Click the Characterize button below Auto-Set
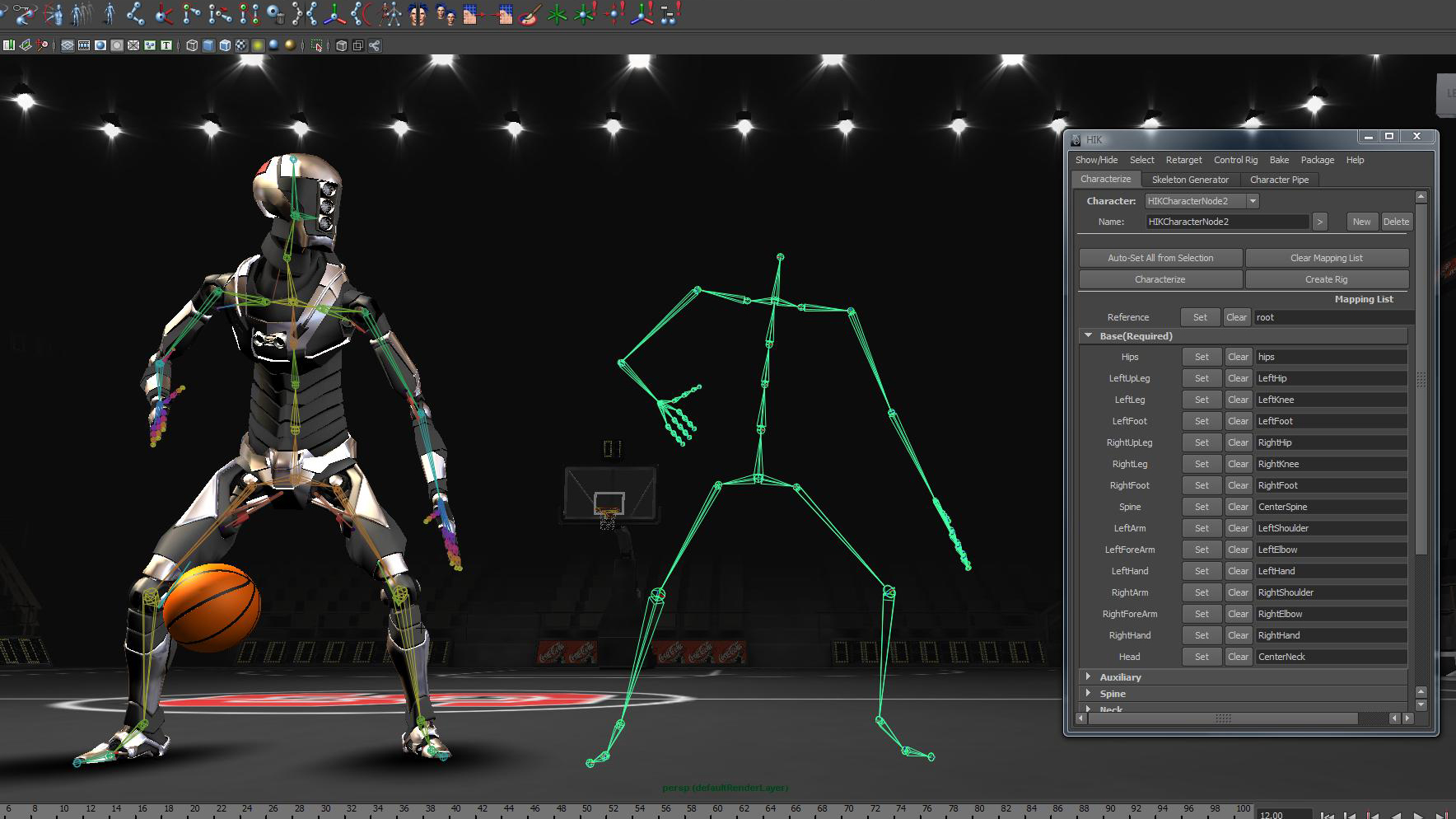This screenshot has width=1456, height=819. tap(1160, 279)
